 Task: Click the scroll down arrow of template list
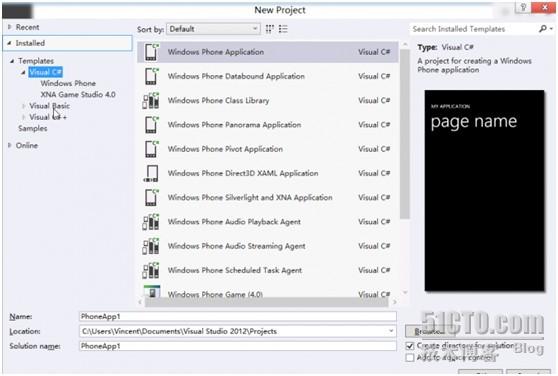(x=405, y=292)
